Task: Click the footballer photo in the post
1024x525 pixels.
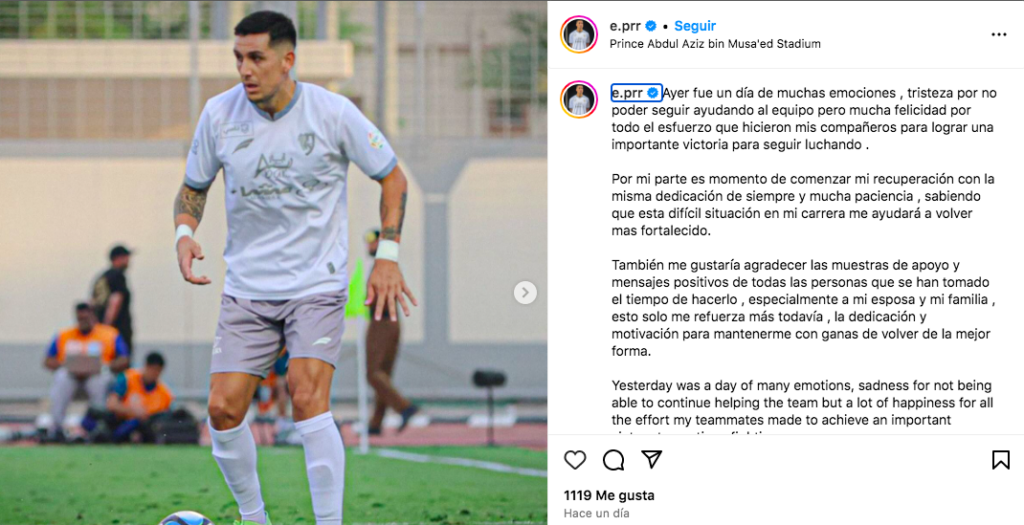Action: [274, 262]
